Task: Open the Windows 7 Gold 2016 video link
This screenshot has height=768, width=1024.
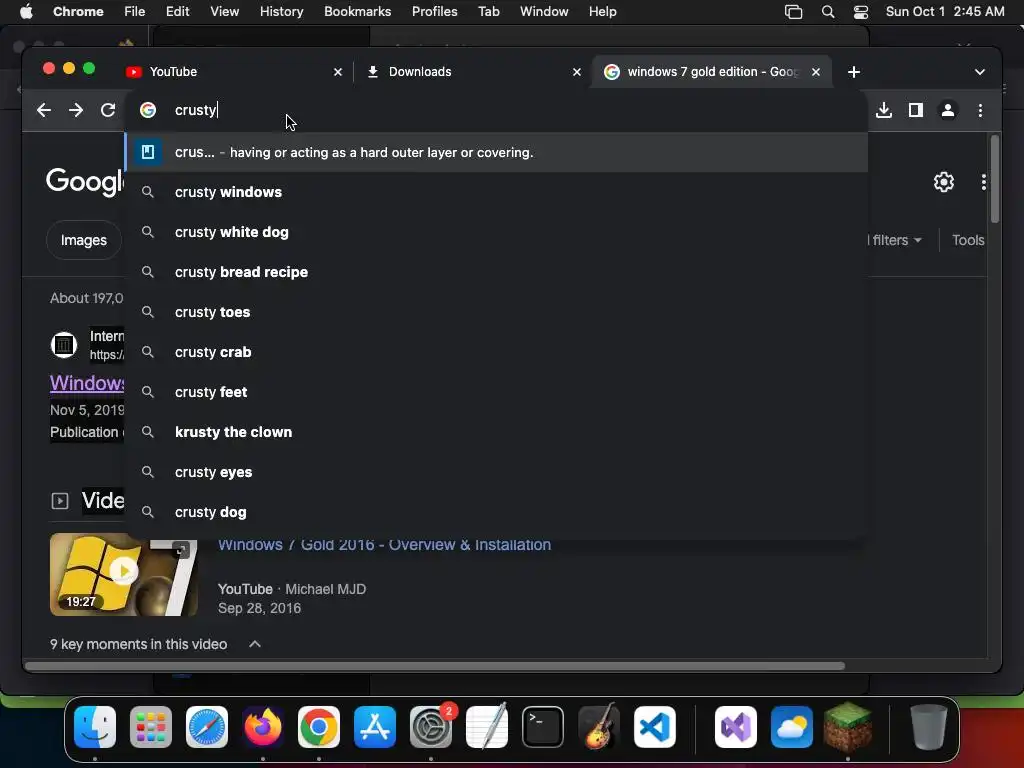Action: pos(384,545)
